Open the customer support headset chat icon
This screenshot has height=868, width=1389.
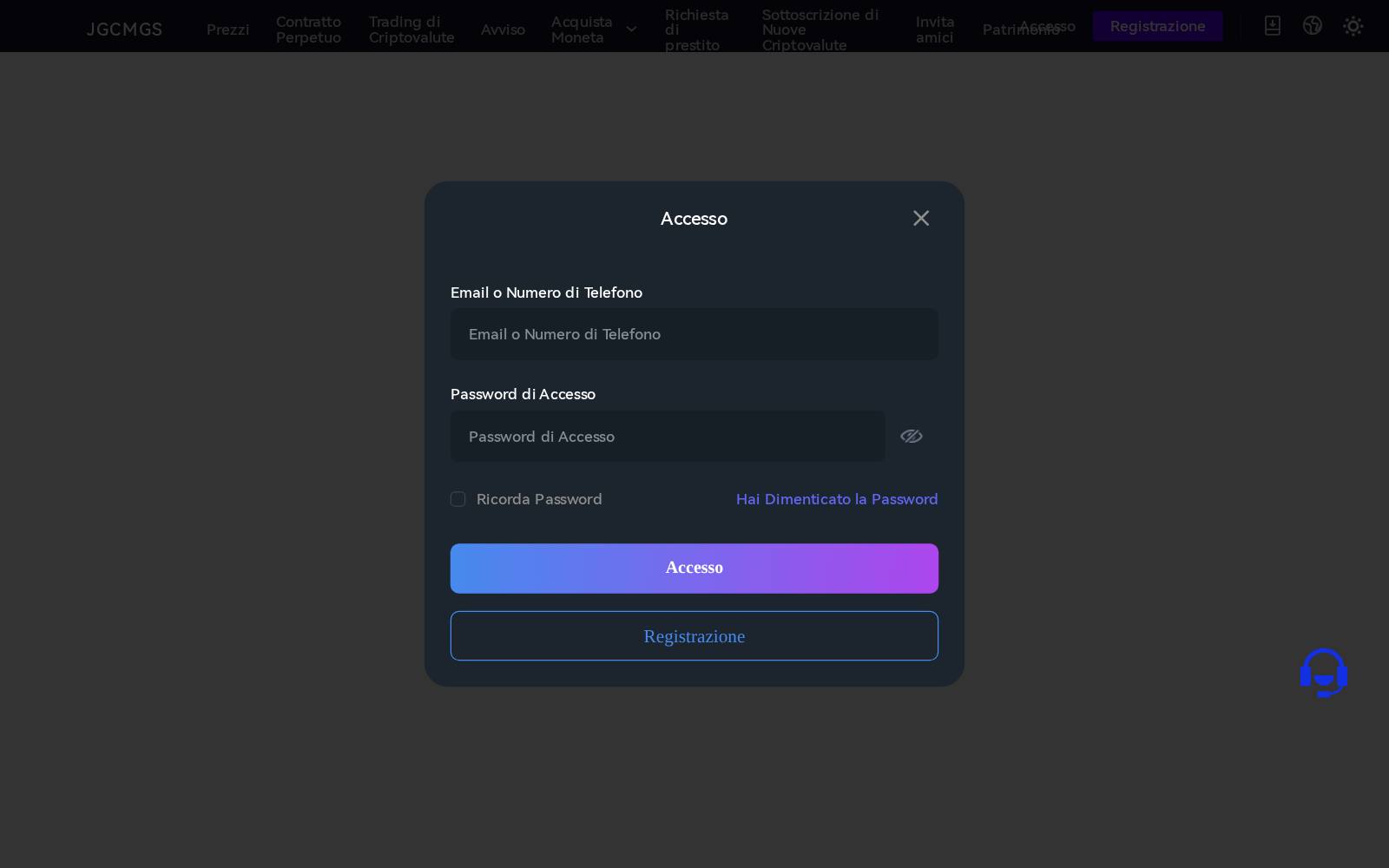click(1323, 673)
